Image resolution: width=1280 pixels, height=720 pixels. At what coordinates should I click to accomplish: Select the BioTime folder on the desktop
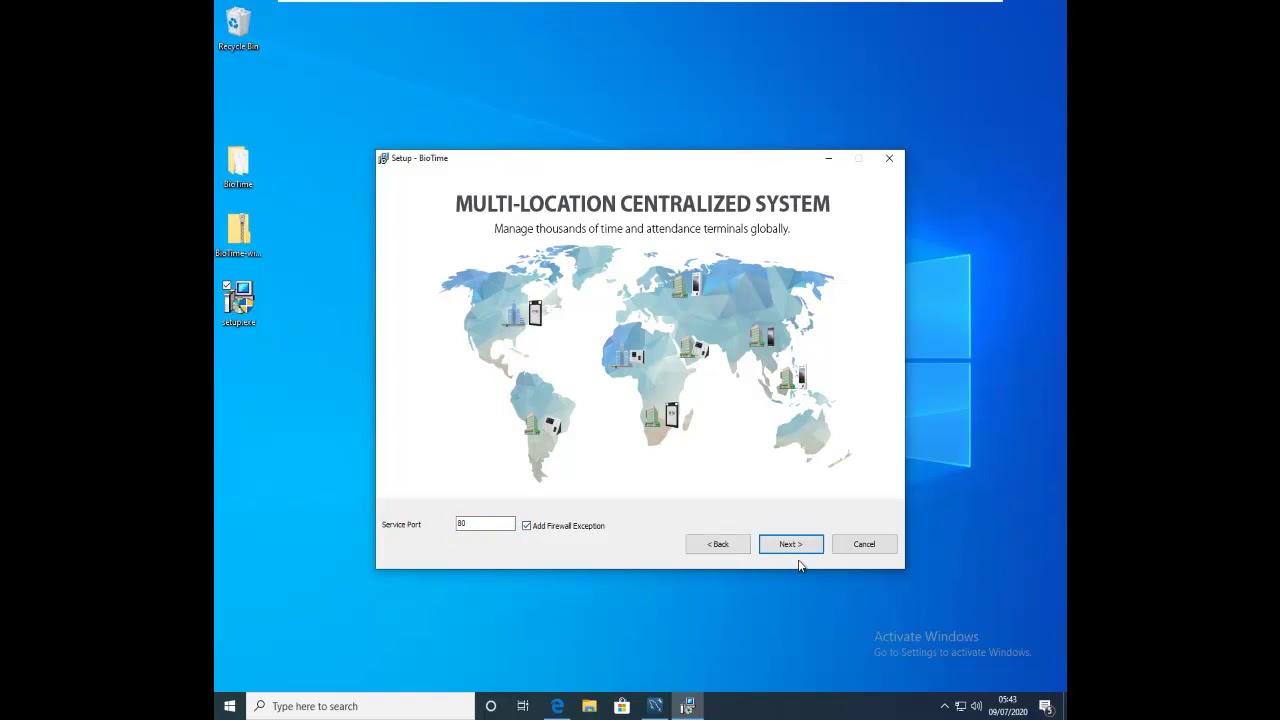(238, 167)
